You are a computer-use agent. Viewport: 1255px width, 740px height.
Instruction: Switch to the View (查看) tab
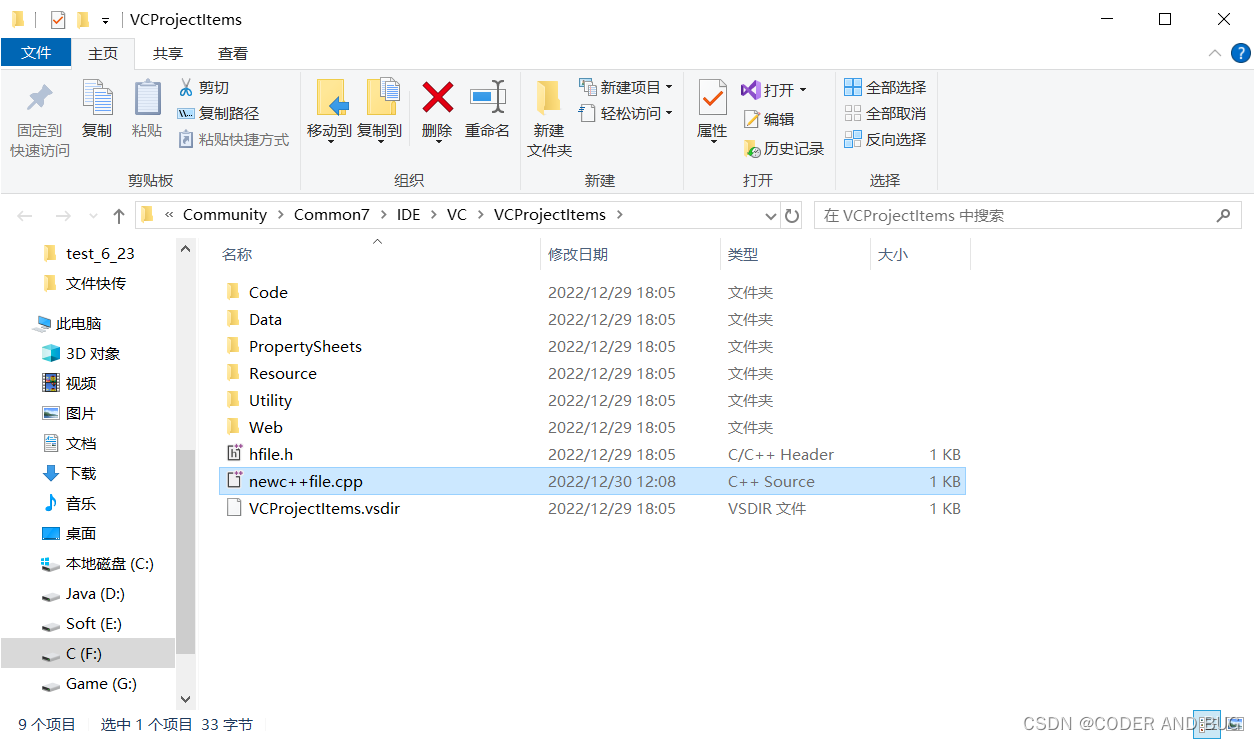[233, 53]
